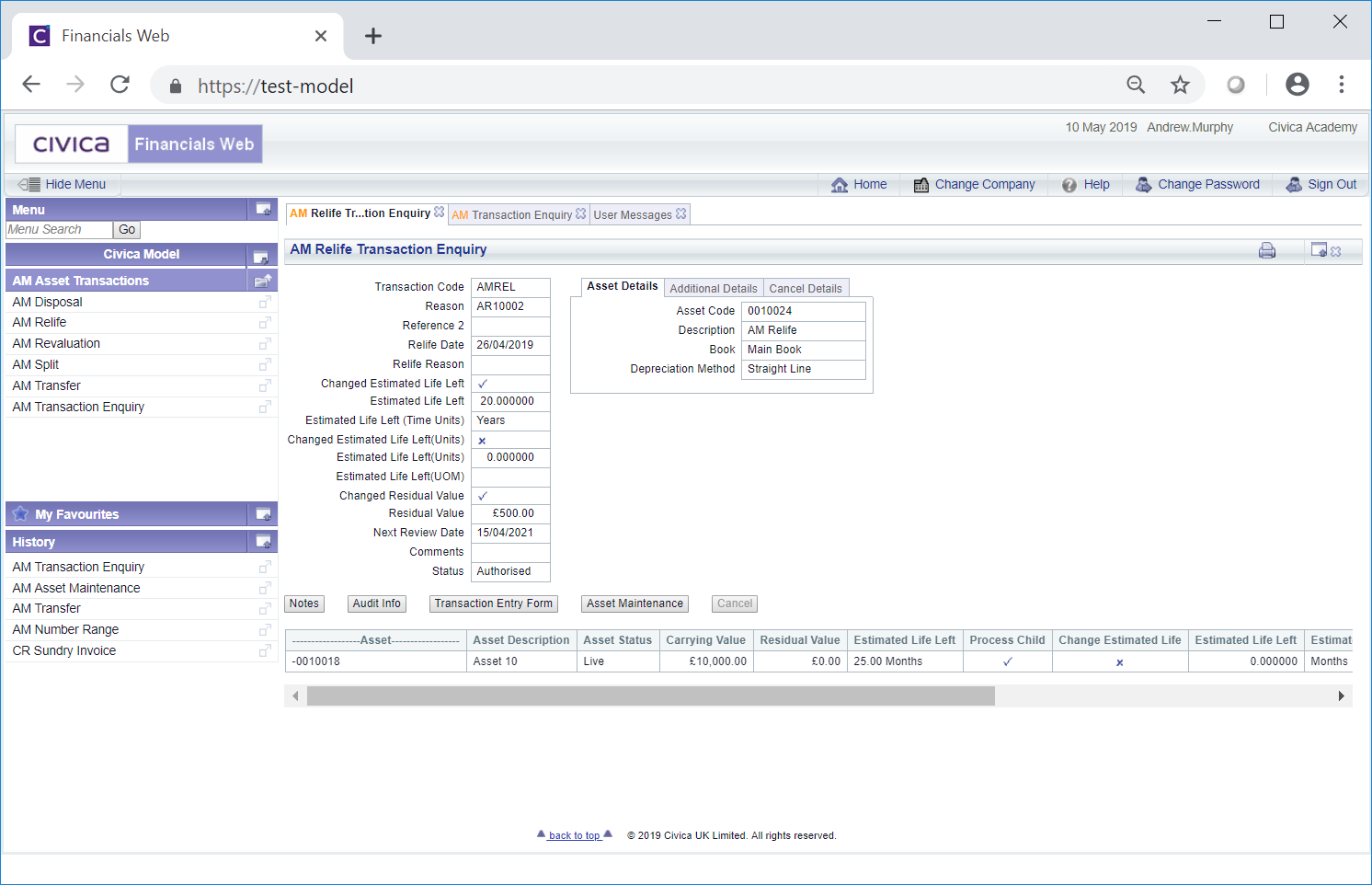Click the scroll right arrow

[1341, 696]
